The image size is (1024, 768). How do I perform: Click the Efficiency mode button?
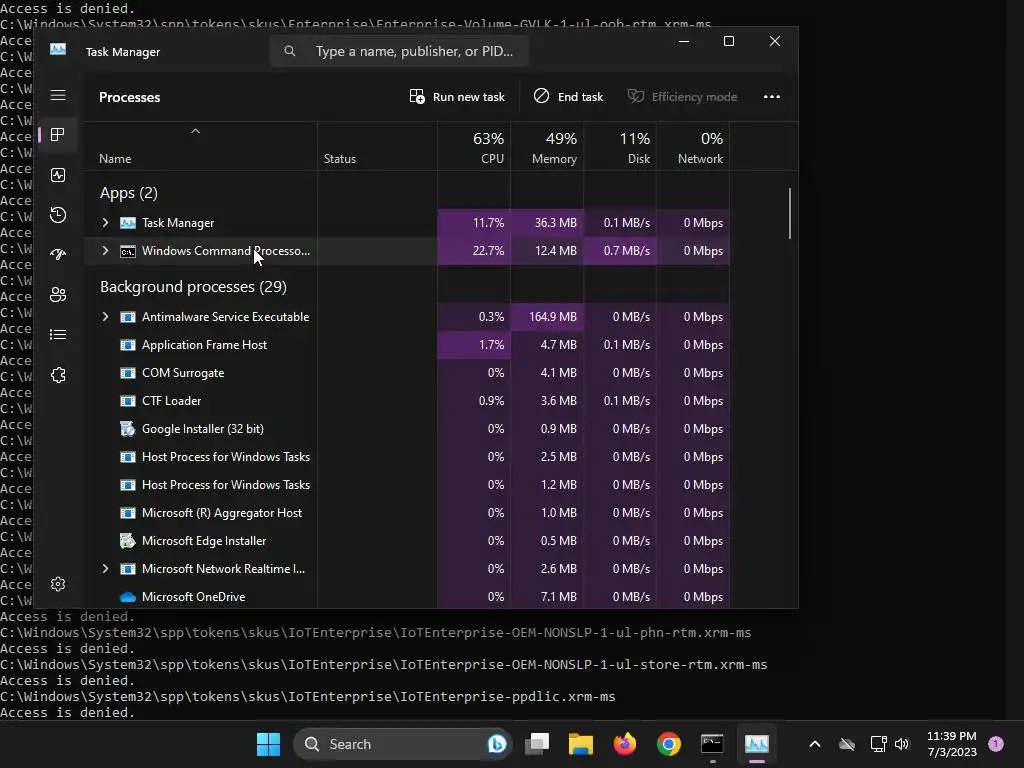[682, 97]
